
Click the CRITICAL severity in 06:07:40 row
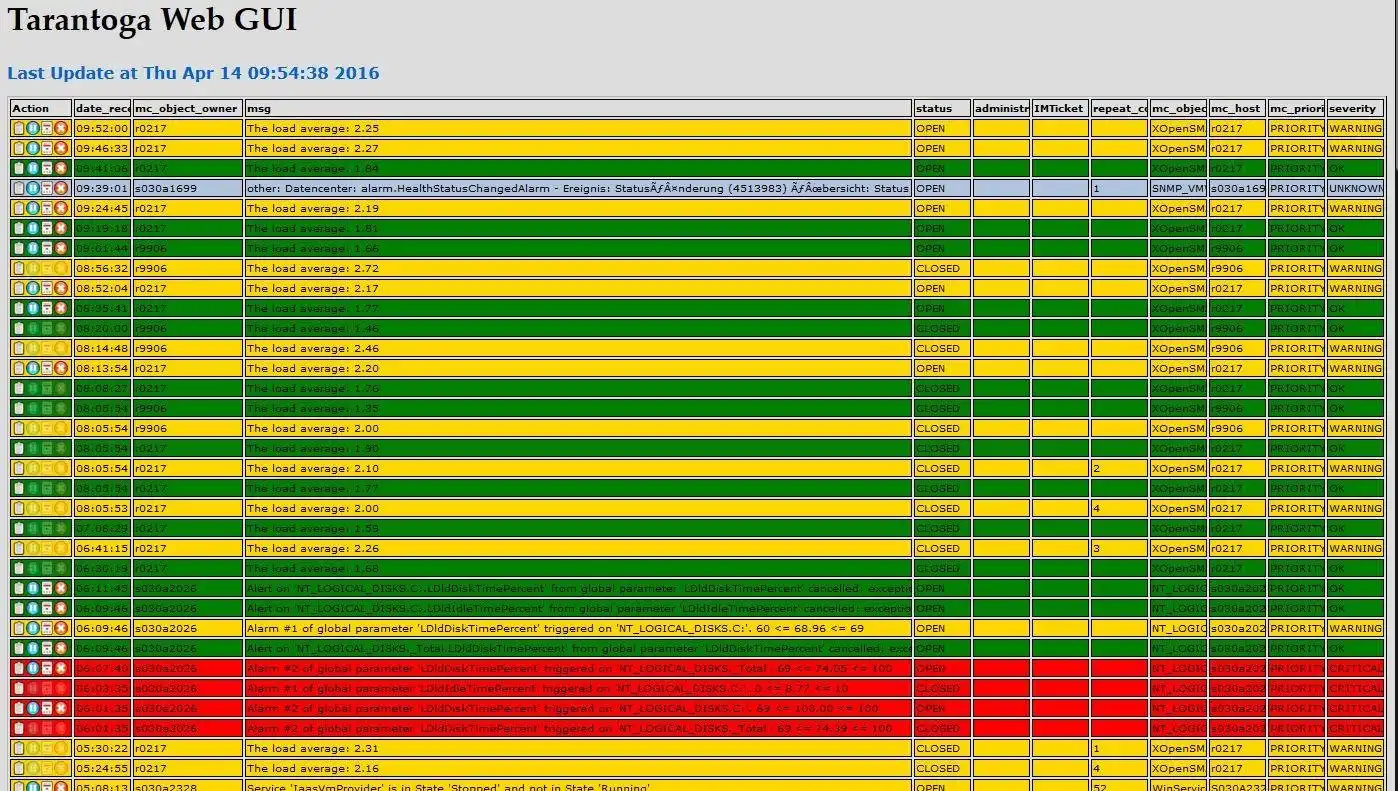pyautogui.click(x=1355, y=668)
